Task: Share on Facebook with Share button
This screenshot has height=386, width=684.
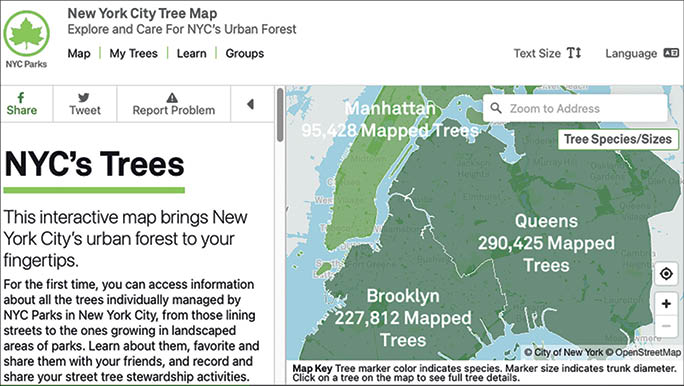Action: pyautogui.click(x=22, y=104)
